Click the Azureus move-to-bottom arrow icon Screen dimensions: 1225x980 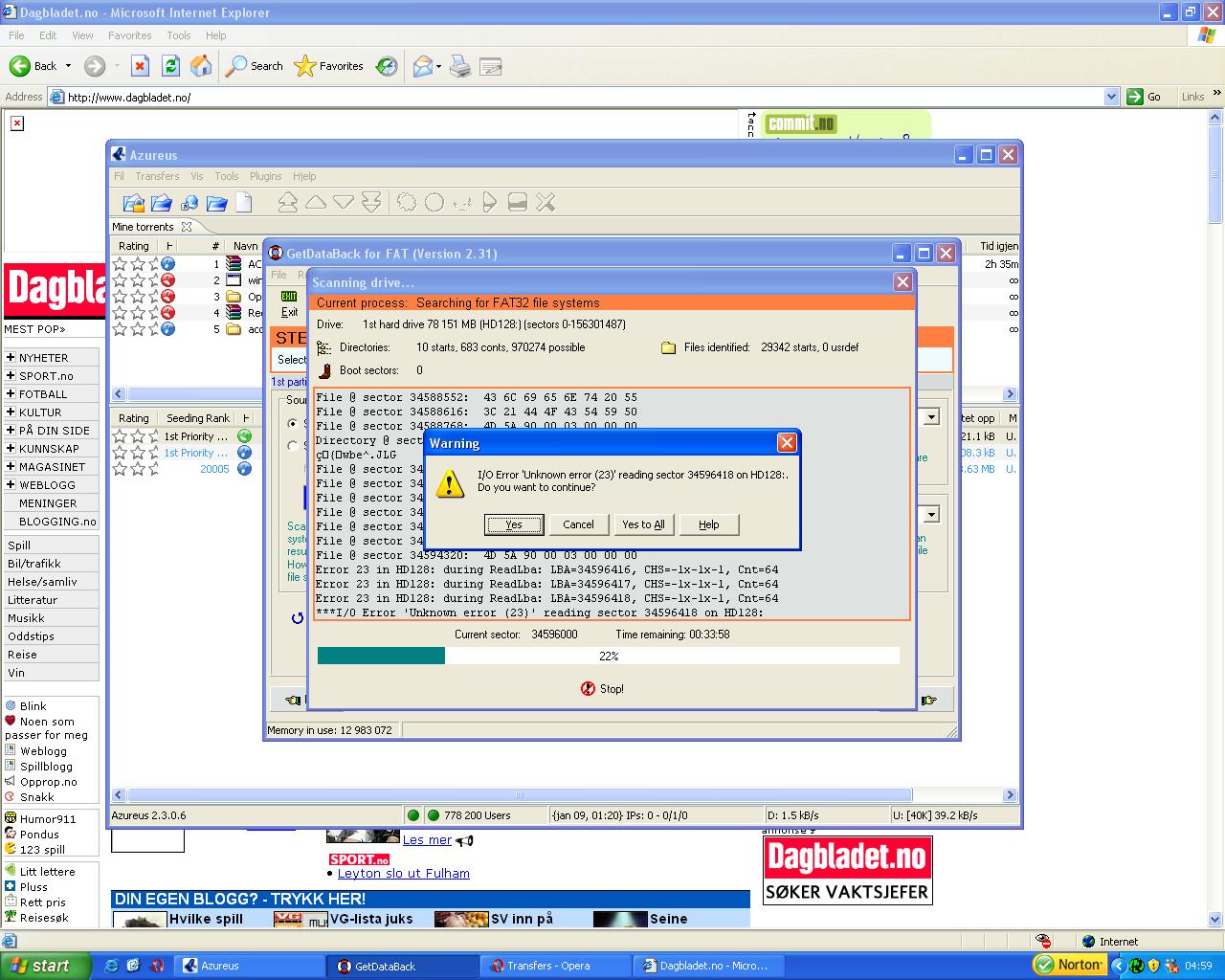[372, 202]
